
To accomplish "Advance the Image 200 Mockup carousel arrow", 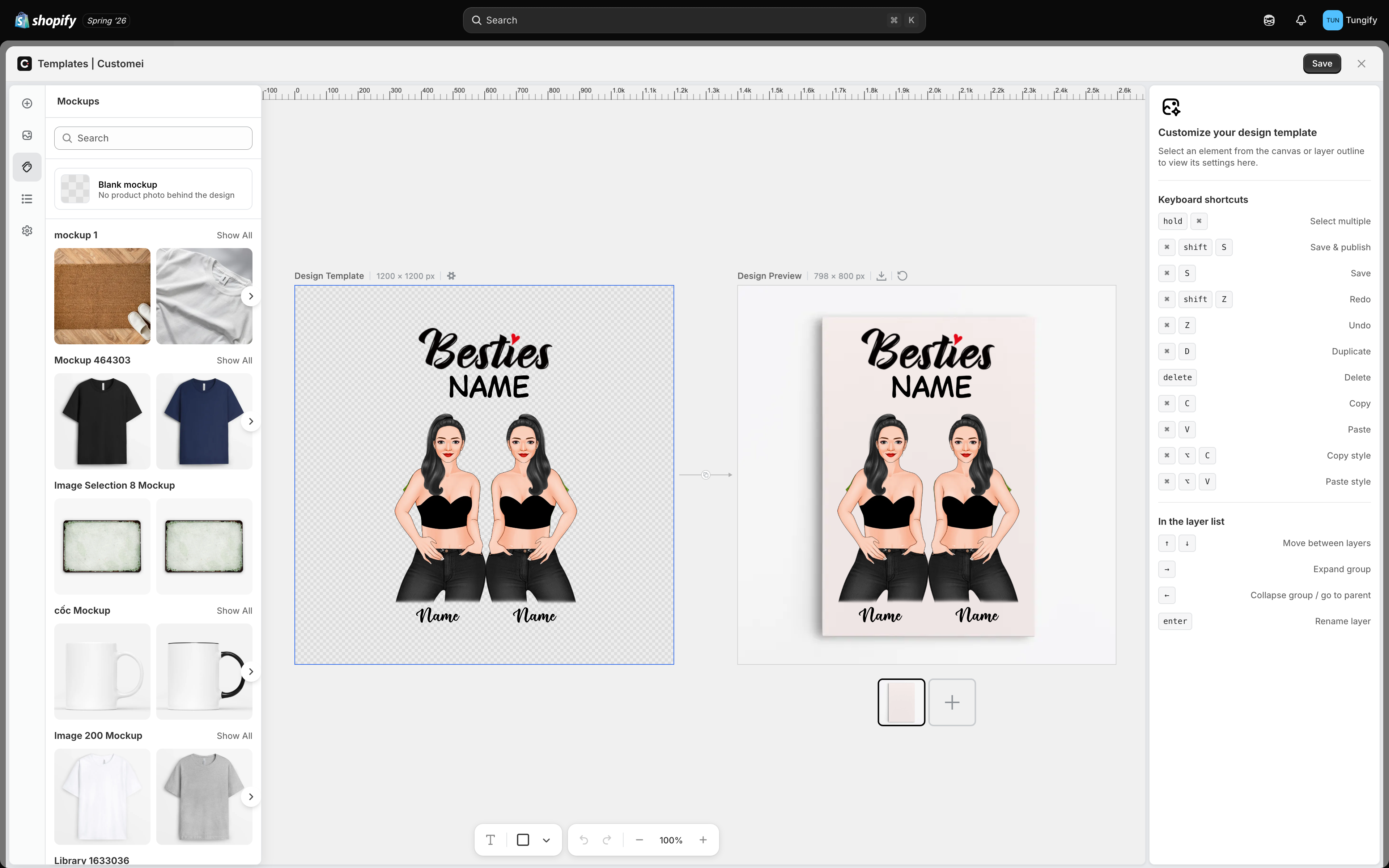I will tap(251, 797).
